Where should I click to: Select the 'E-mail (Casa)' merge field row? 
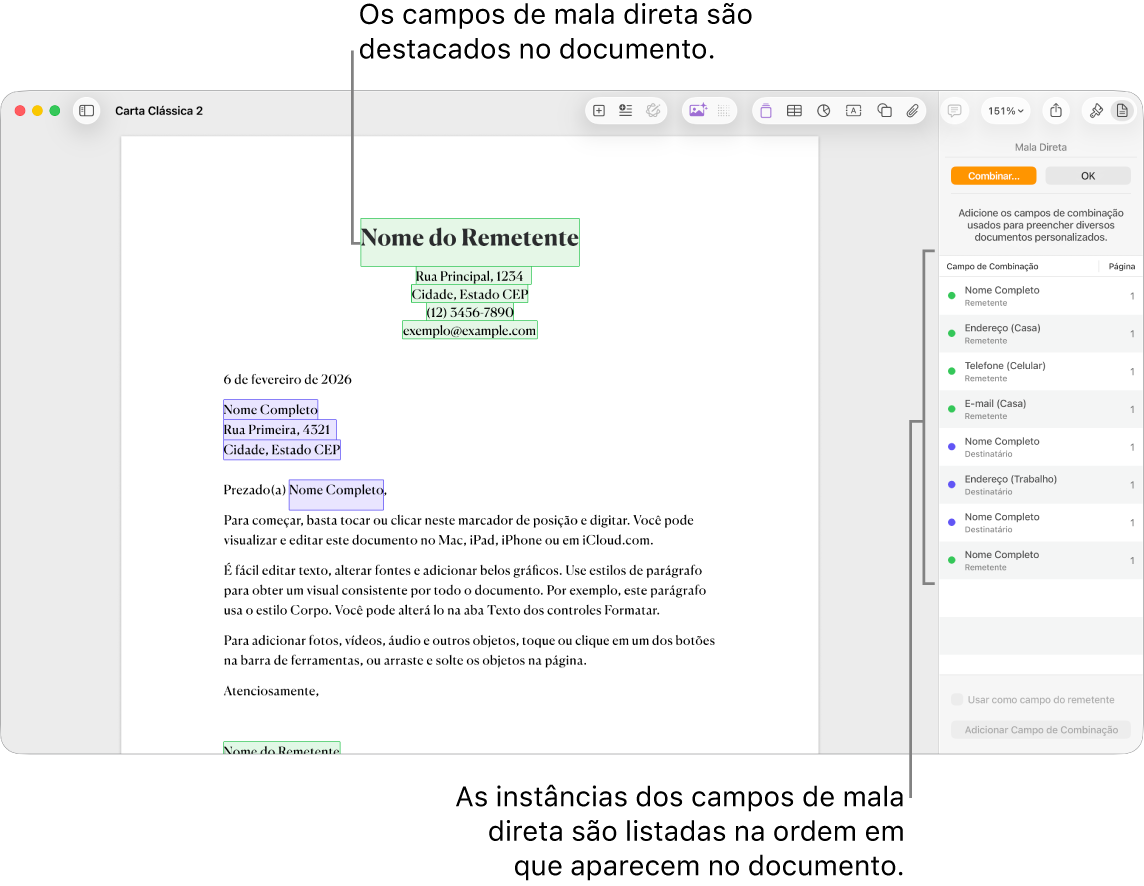click(x=1041, y=409)
